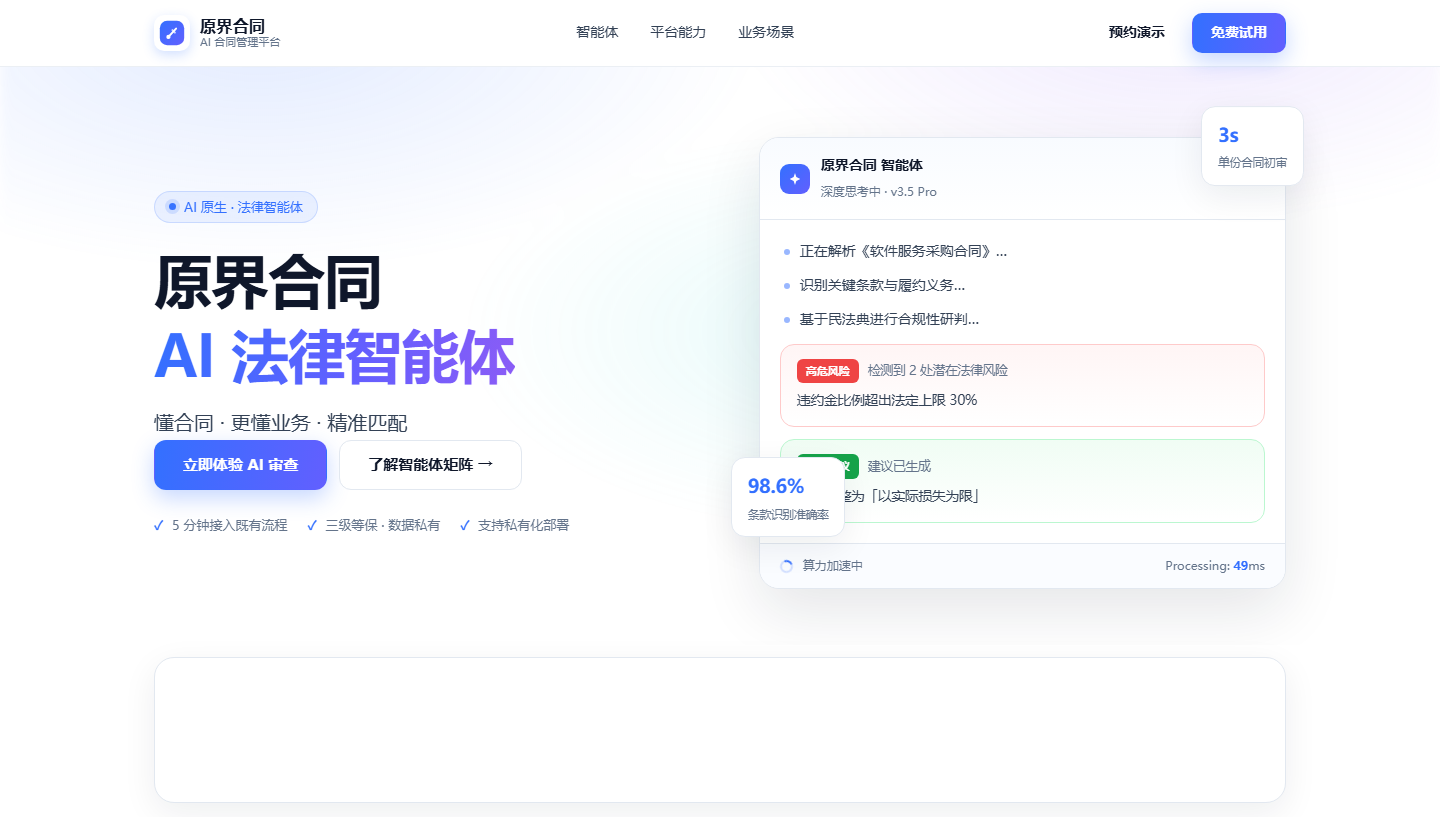This screenshot has height=817, width=1440.
Task: Open the 智能体 nav menu item
Action: (597, 32)
